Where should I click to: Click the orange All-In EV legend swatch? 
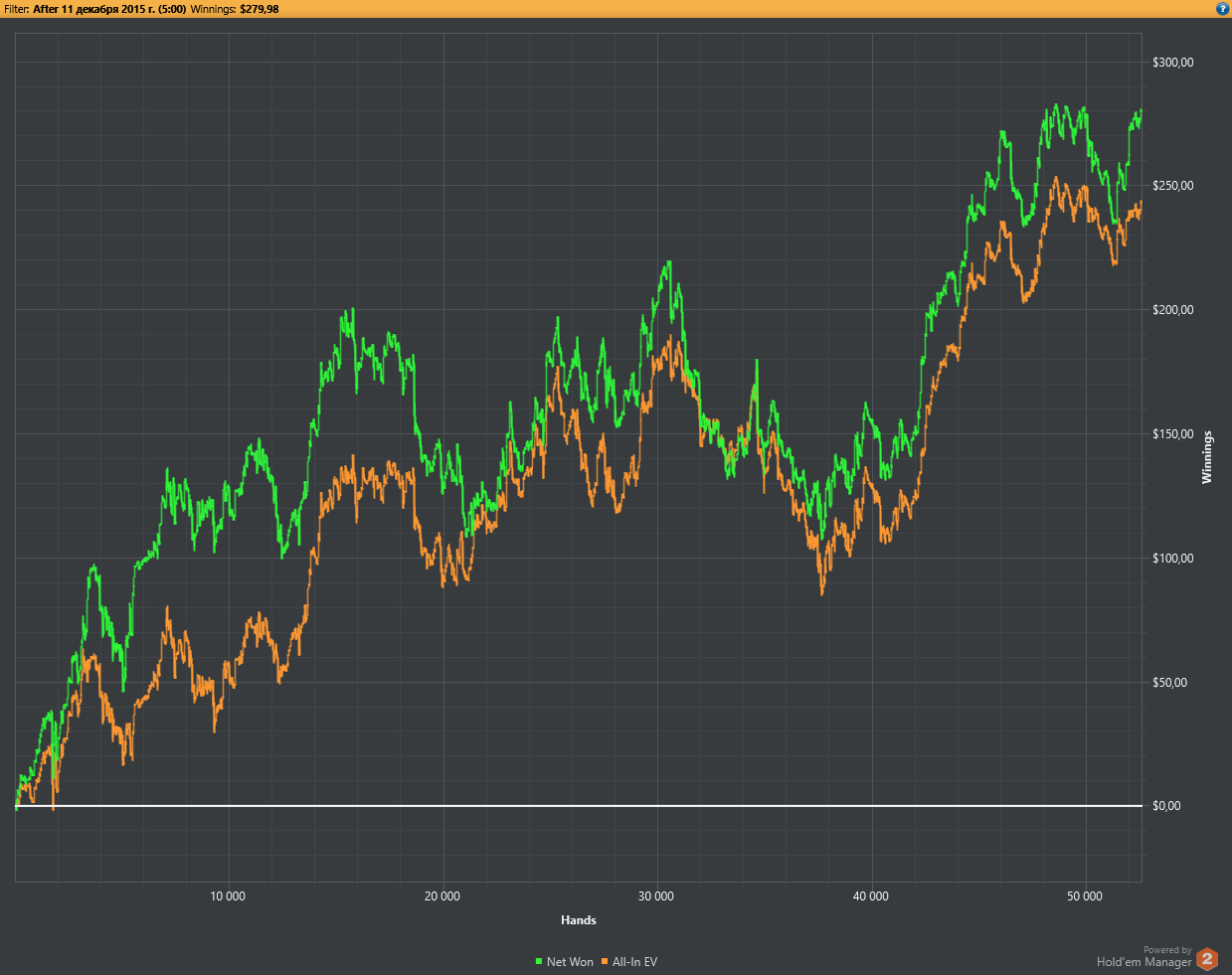point(605,961)
